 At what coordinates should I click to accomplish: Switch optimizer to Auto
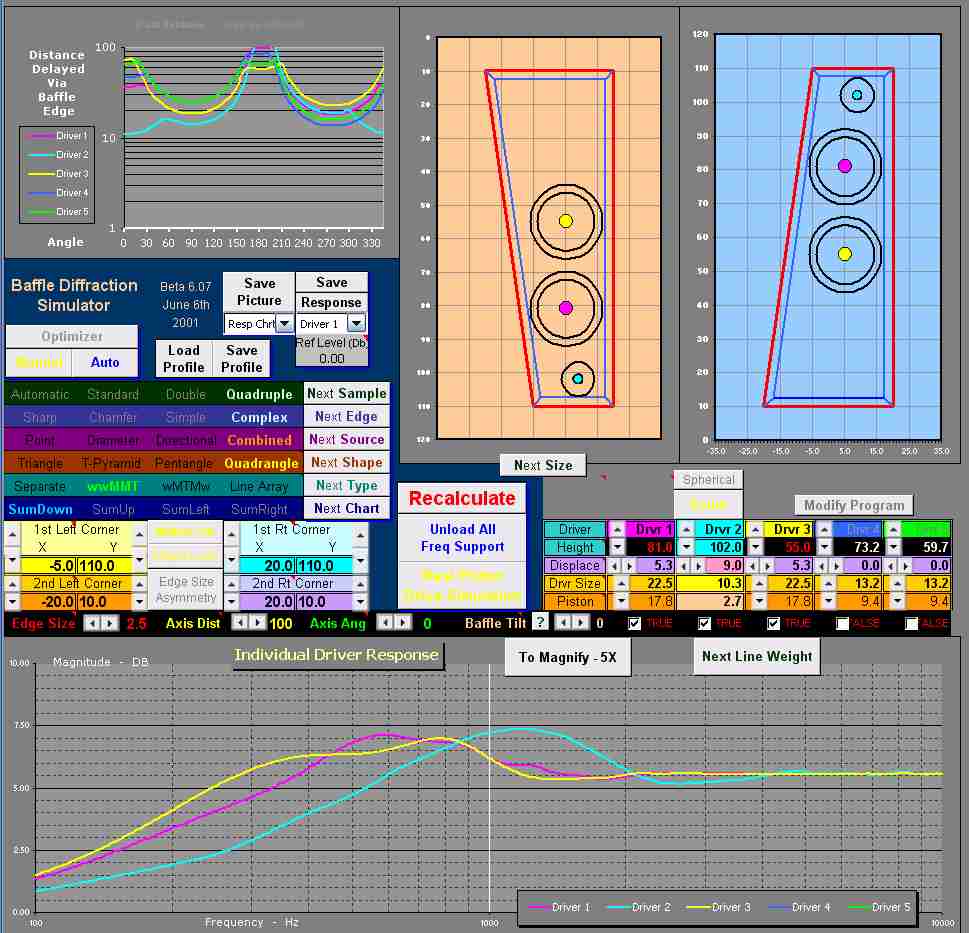click(104, 363)
